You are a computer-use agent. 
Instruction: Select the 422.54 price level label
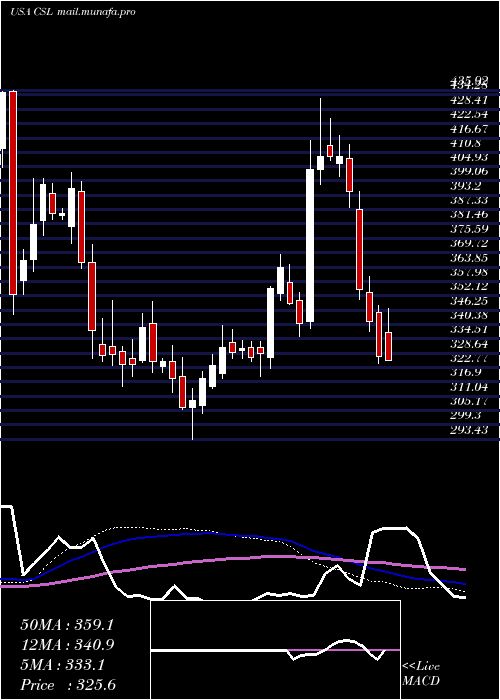468,114
